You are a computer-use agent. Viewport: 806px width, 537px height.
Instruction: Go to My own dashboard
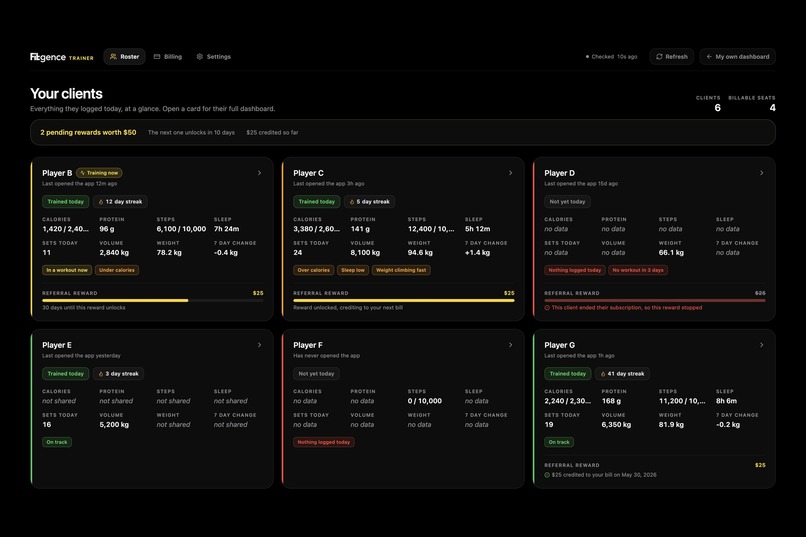point(738,57)
